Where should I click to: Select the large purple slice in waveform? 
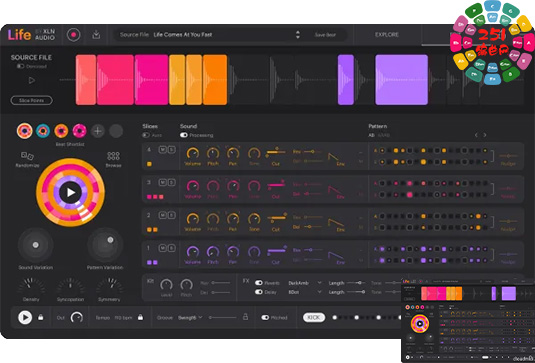(x=402, y=80)
